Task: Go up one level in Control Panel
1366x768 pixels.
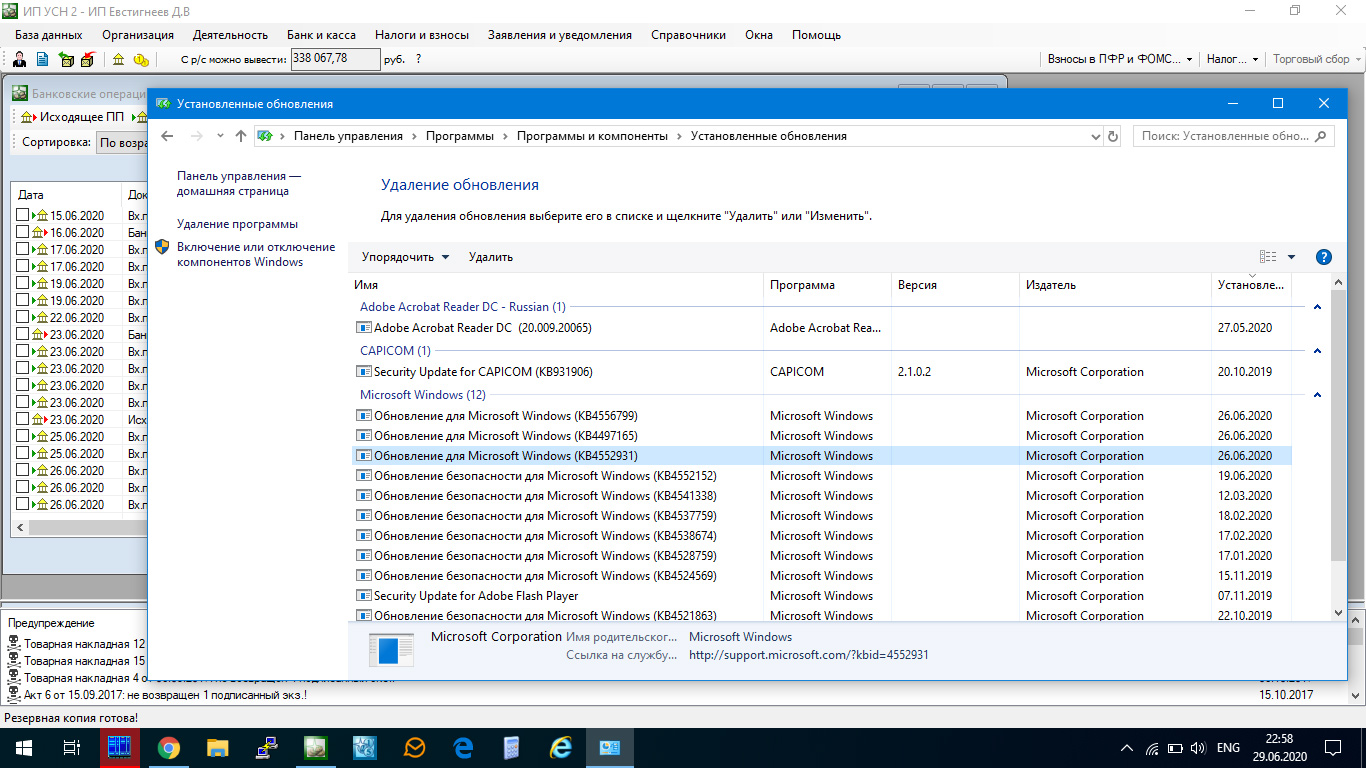Action: pyautogui.click(x=240, y=136)
